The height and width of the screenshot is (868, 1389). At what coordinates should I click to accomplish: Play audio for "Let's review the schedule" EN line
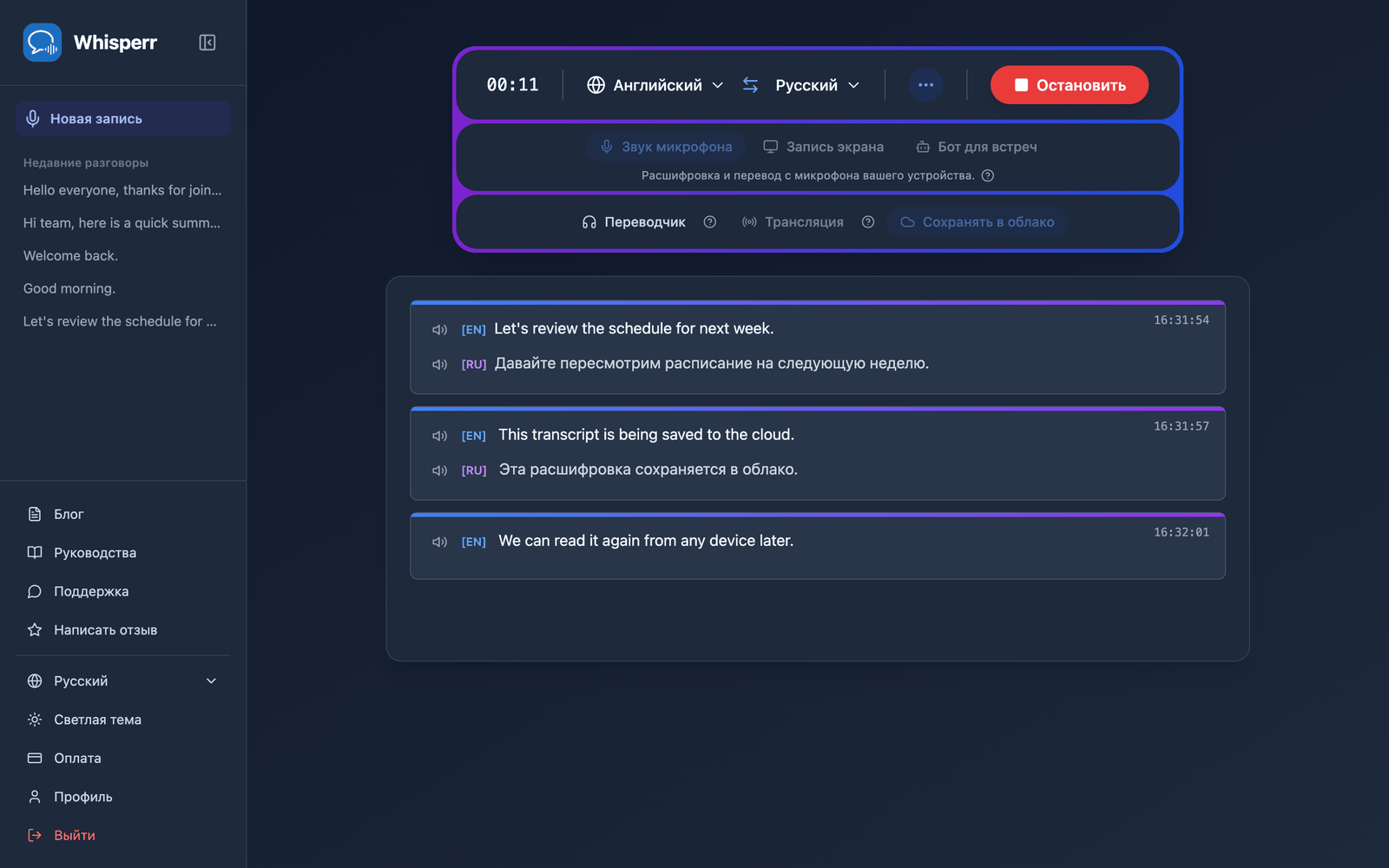439,330
